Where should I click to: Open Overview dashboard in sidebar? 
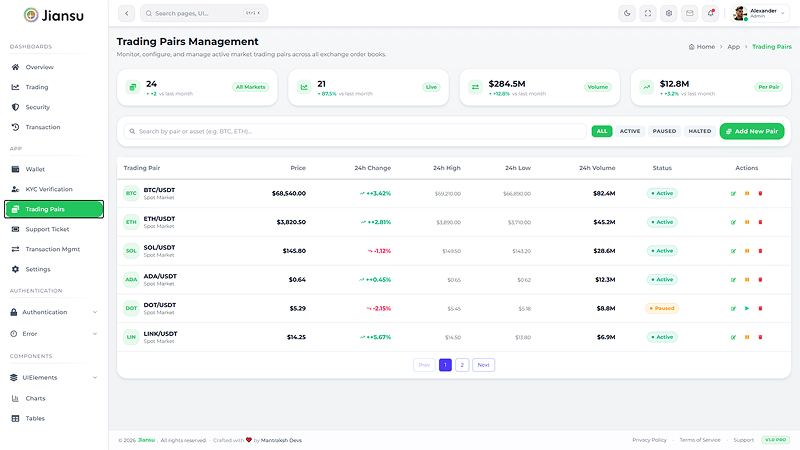[54, 67]
